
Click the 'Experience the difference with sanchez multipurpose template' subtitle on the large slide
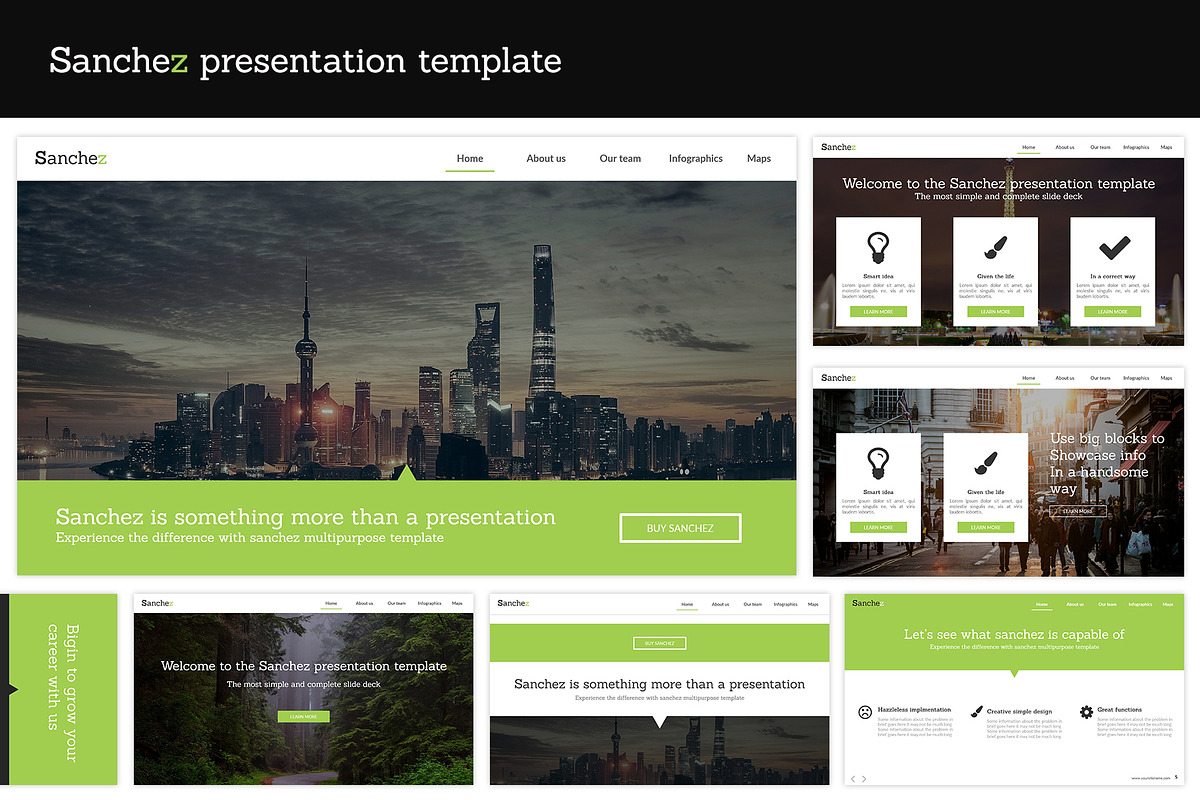(249, 538)
